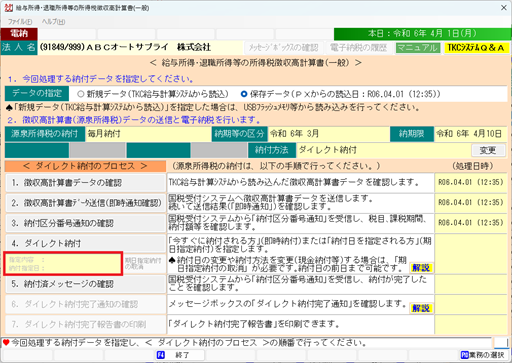The height and width of the screenshot is (363, 512).
Task: Start step 2 徴収高計算書データ送信
Action: pos(86,203)
